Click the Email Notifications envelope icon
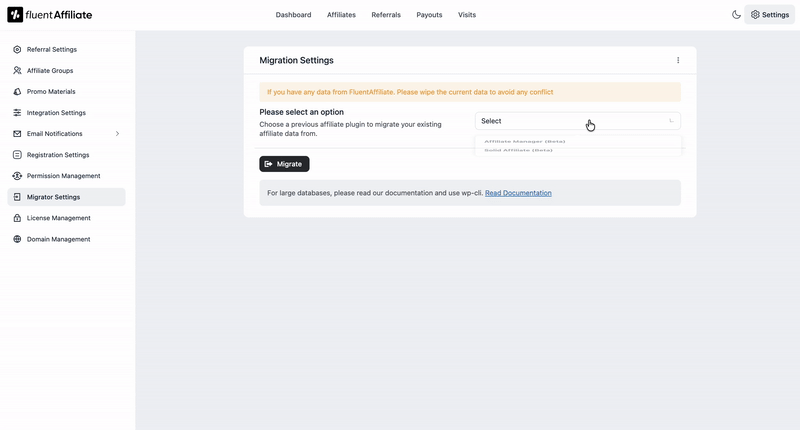 tap(17, 133)
